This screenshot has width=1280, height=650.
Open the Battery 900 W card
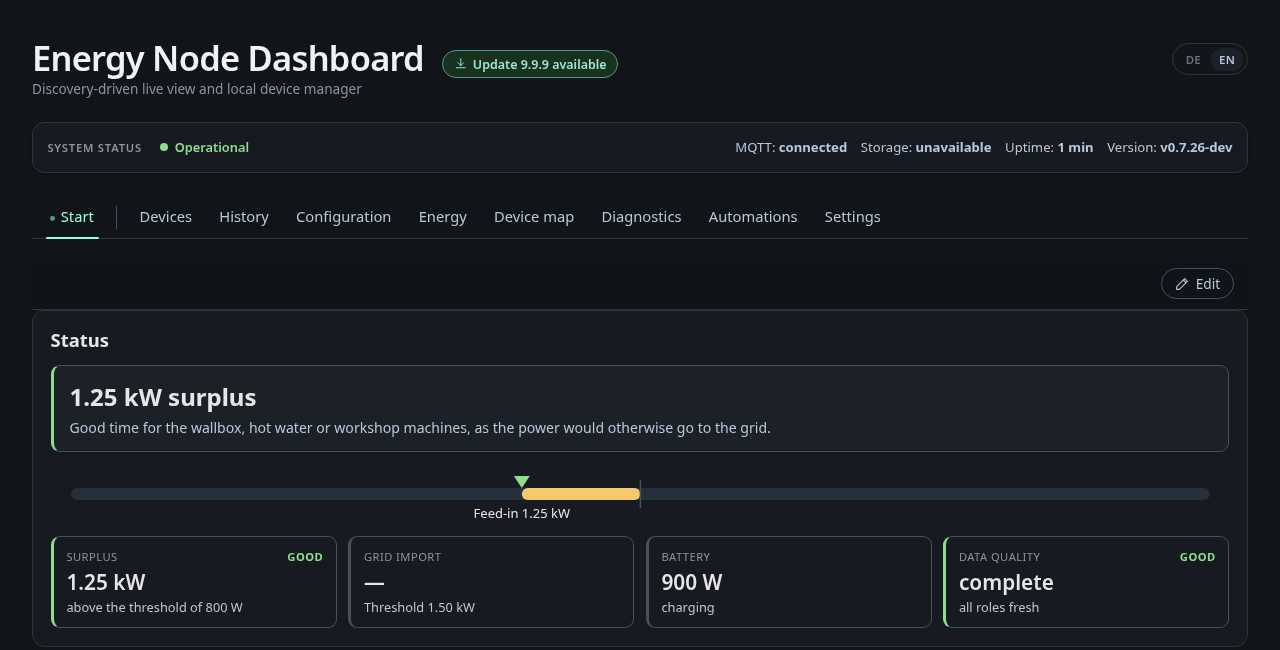point(789,582)
